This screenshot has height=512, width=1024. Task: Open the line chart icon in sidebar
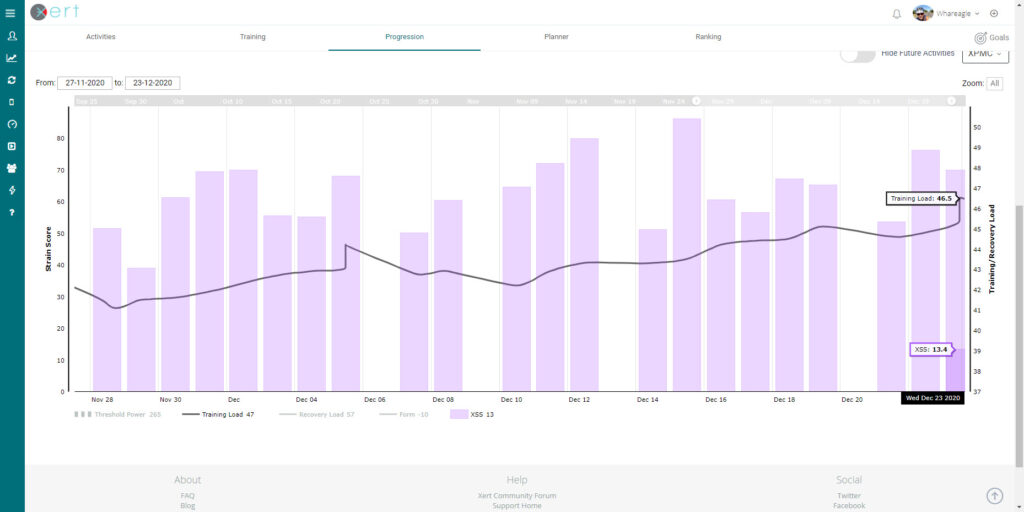coord(11,58)
